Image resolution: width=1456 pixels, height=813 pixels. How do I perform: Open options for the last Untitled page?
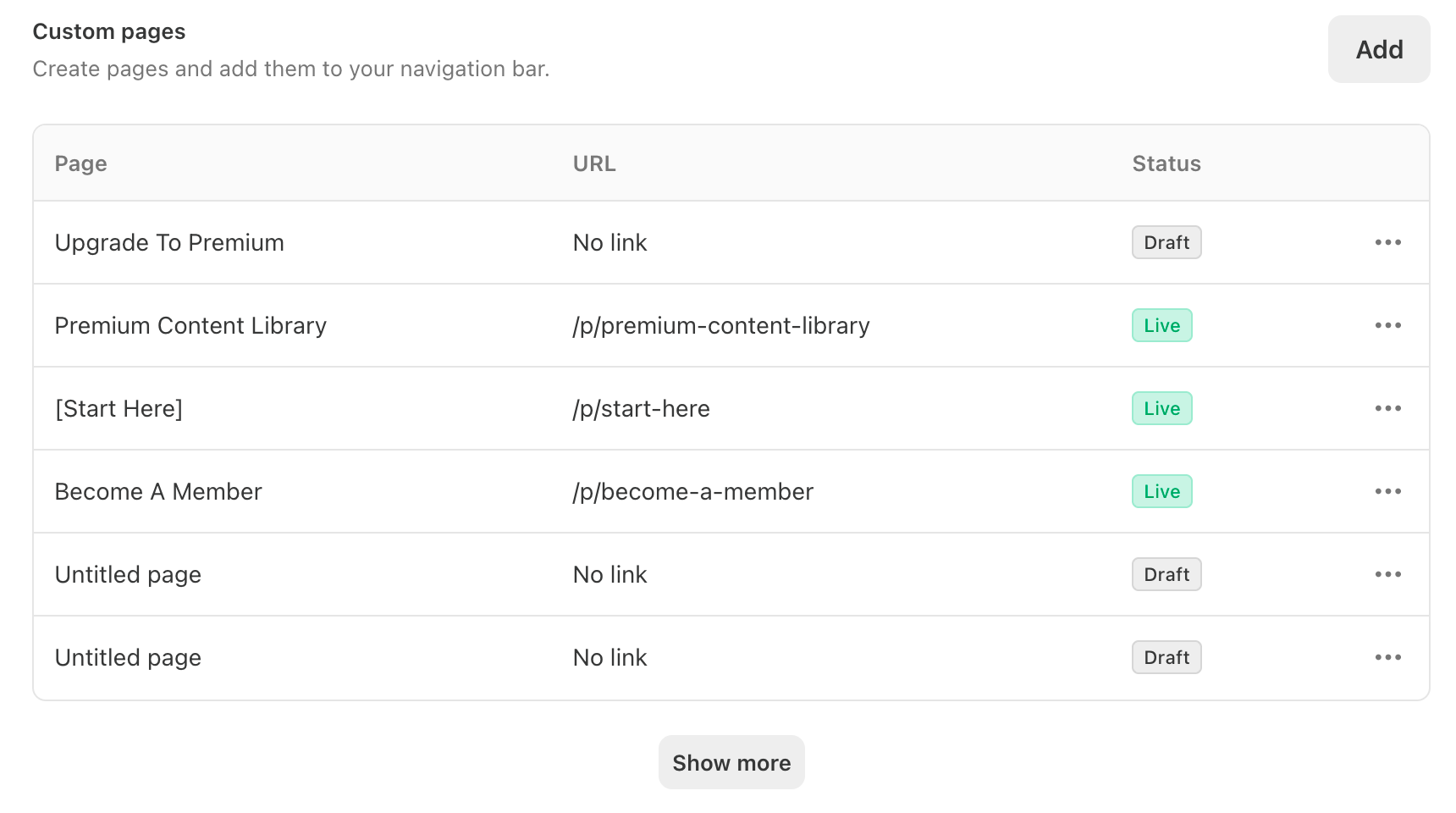[x=1387, y=657]
